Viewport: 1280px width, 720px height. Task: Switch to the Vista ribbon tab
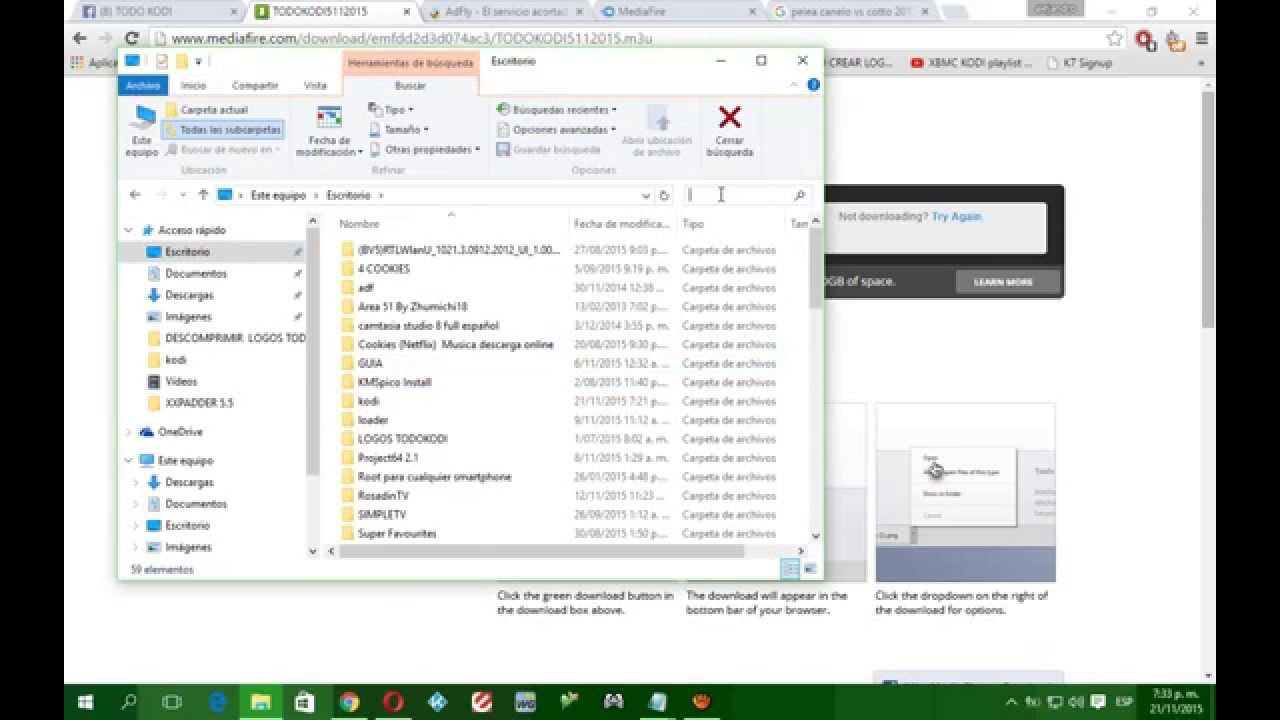[315, 86]
